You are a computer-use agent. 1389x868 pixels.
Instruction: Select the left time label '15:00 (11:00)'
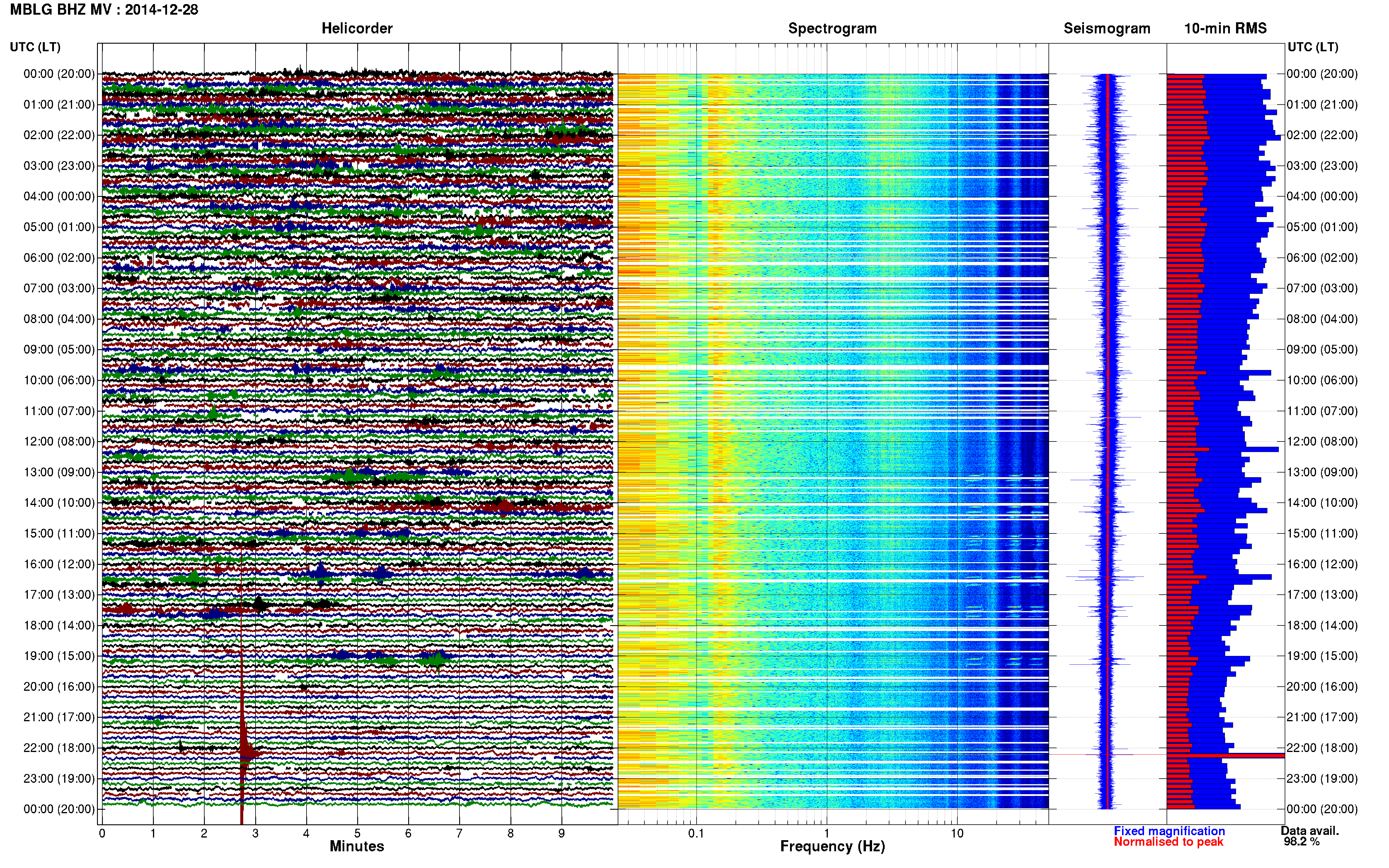[59, 533]
